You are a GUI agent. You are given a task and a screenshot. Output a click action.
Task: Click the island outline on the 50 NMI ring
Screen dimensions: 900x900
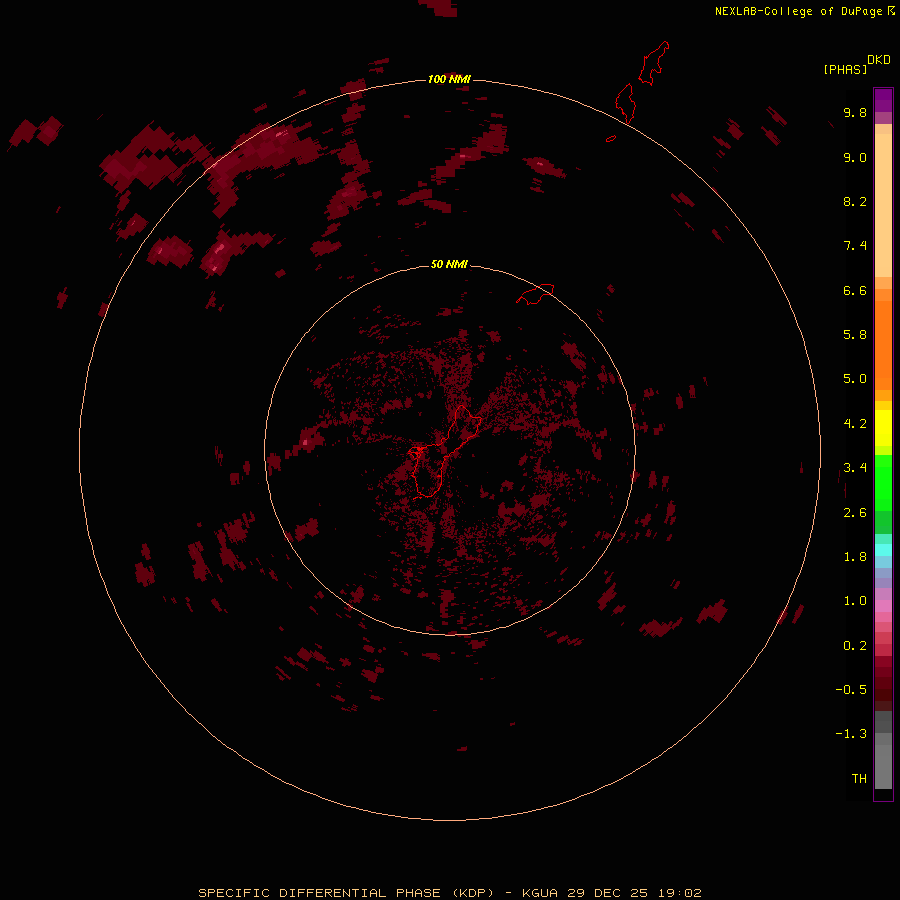535,294
